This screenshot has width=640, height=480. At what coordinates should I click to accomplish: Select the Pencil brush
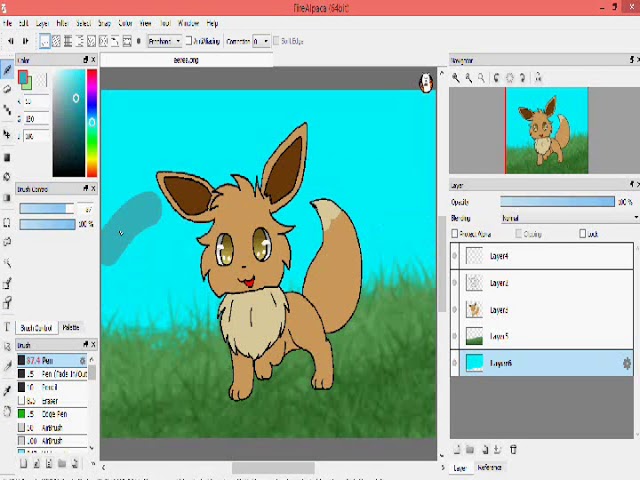tap(52, 387)
